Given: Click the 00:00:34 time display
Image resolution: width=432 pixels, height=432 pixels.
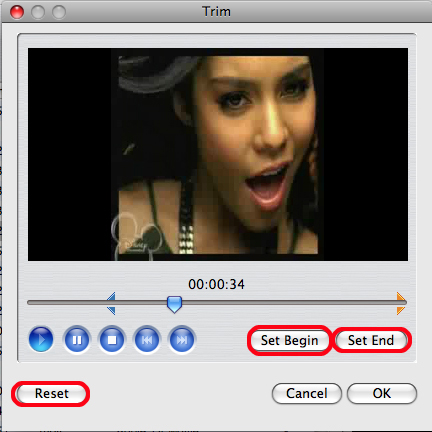Looking at the screenshot, I should coord(216,284).
